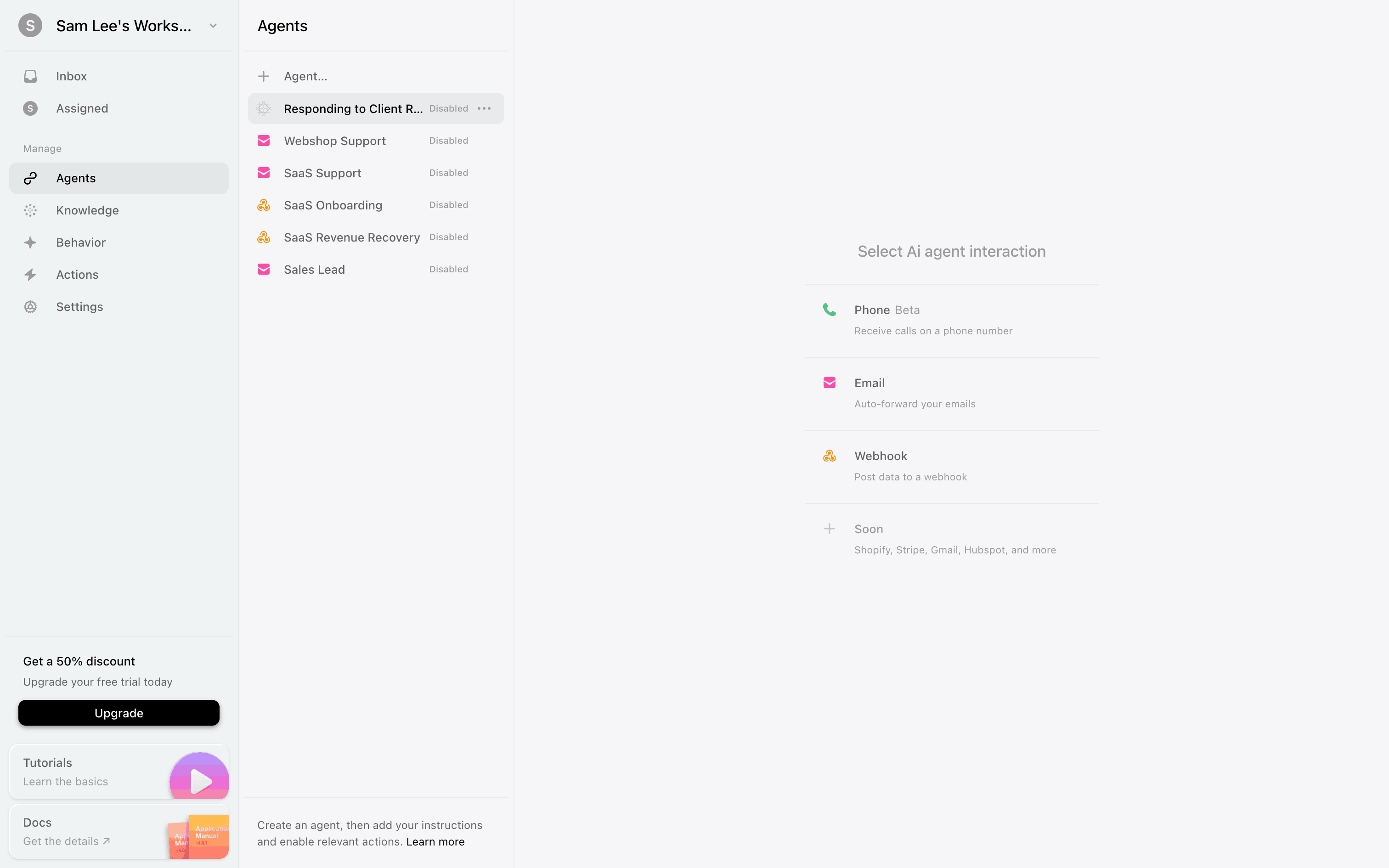Click plus icon to add Agent
This screenshot has width=1389, height=868.
click(264, 76)
